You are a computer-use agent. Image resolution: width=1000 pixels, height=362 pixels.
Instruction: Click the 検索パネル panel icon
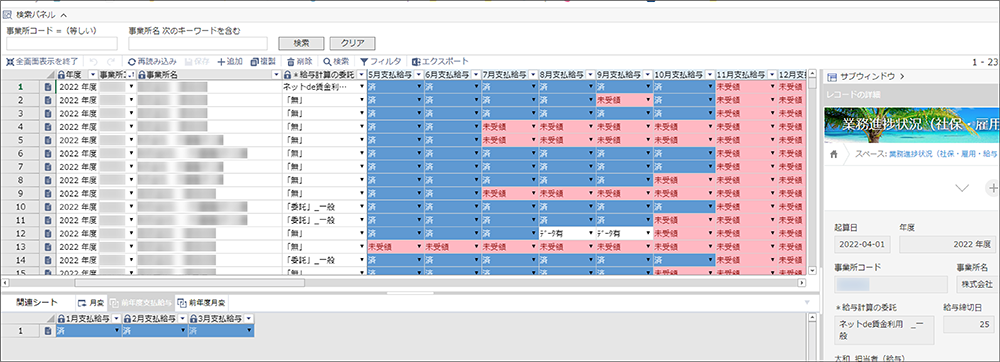tap(8, 14)
